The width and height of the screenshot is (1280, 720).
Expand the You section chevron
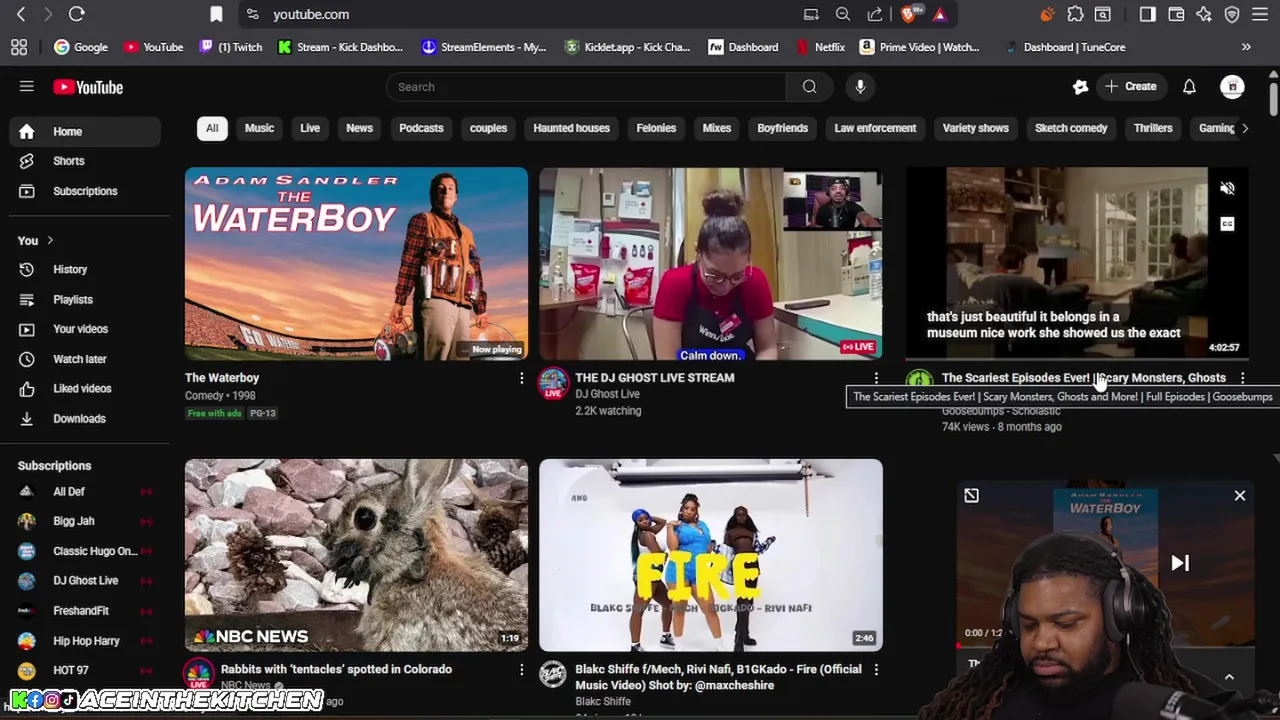point(49,240)
